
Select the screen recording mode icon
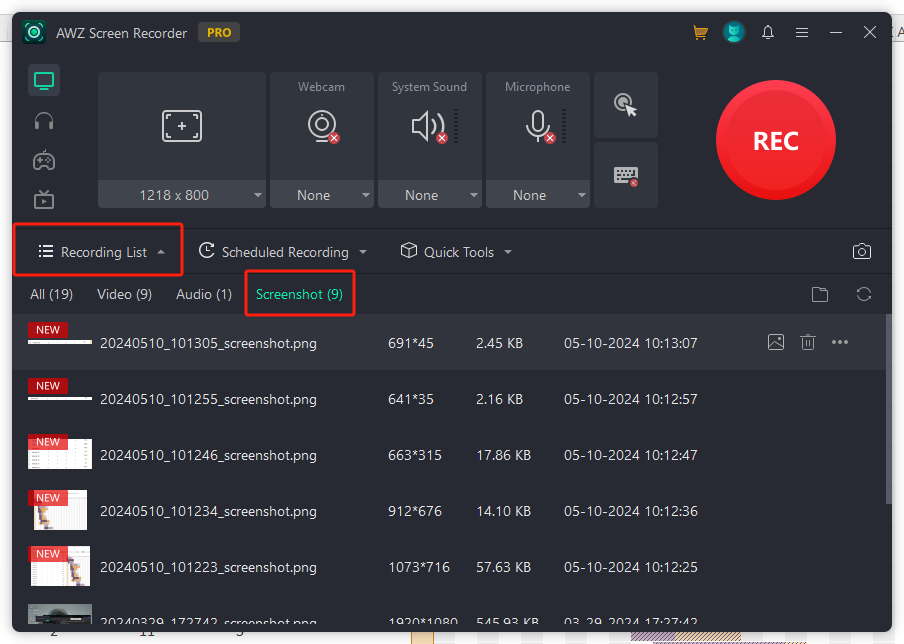click(x=44, y=80)
